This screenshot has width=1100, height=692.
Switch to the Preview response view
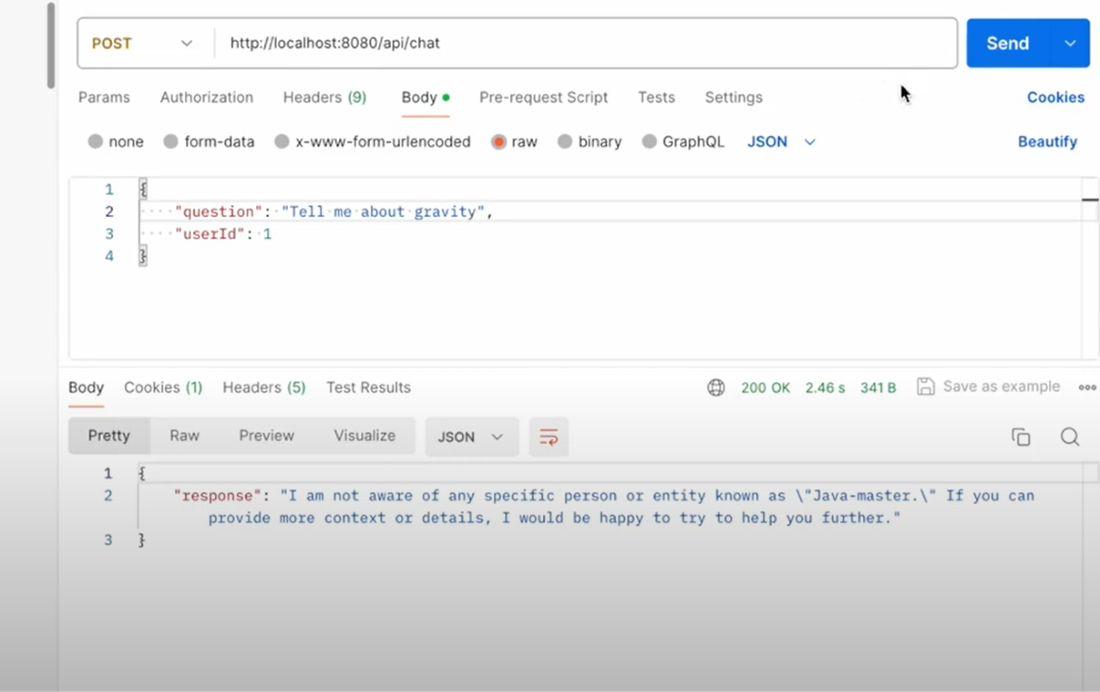tap(267, 436)
